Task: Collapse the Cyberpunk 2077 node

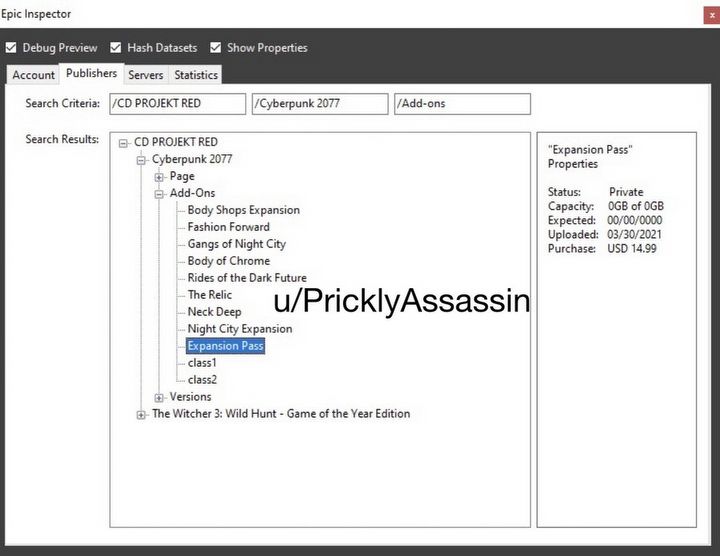Action: (142, 160)
